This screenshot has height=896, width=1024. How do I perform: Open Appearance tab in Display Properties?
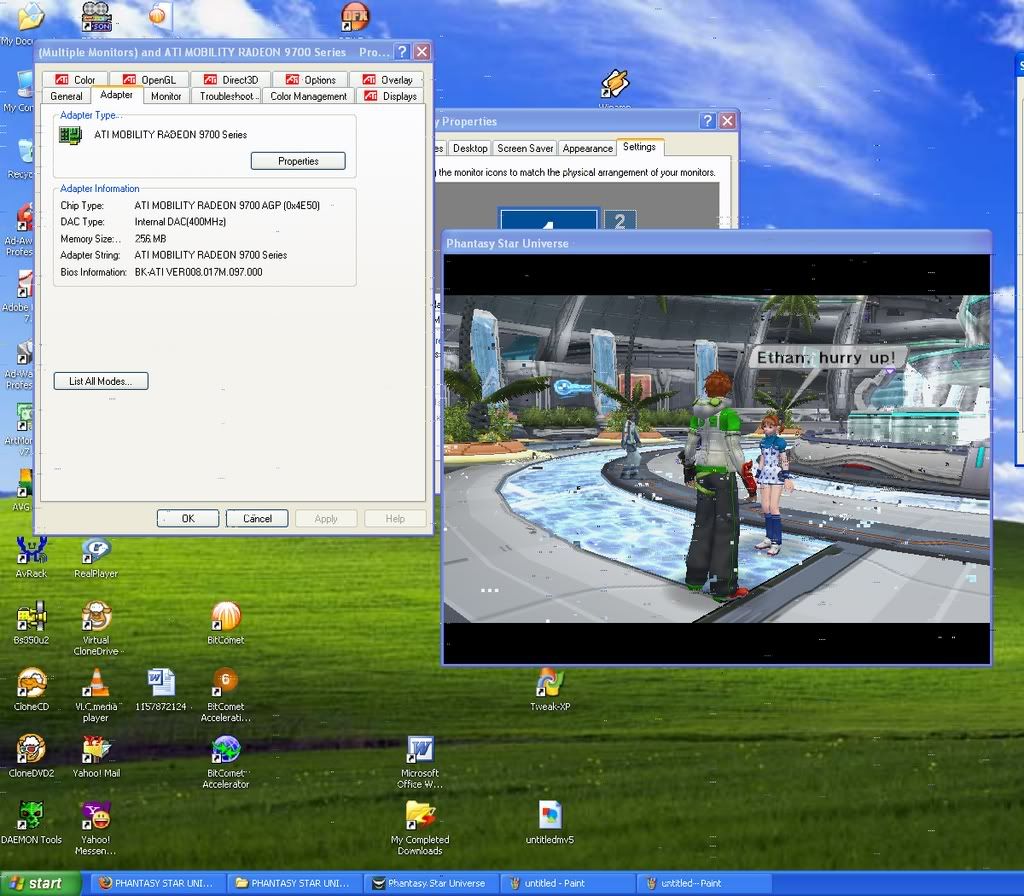tap(587, 148)
